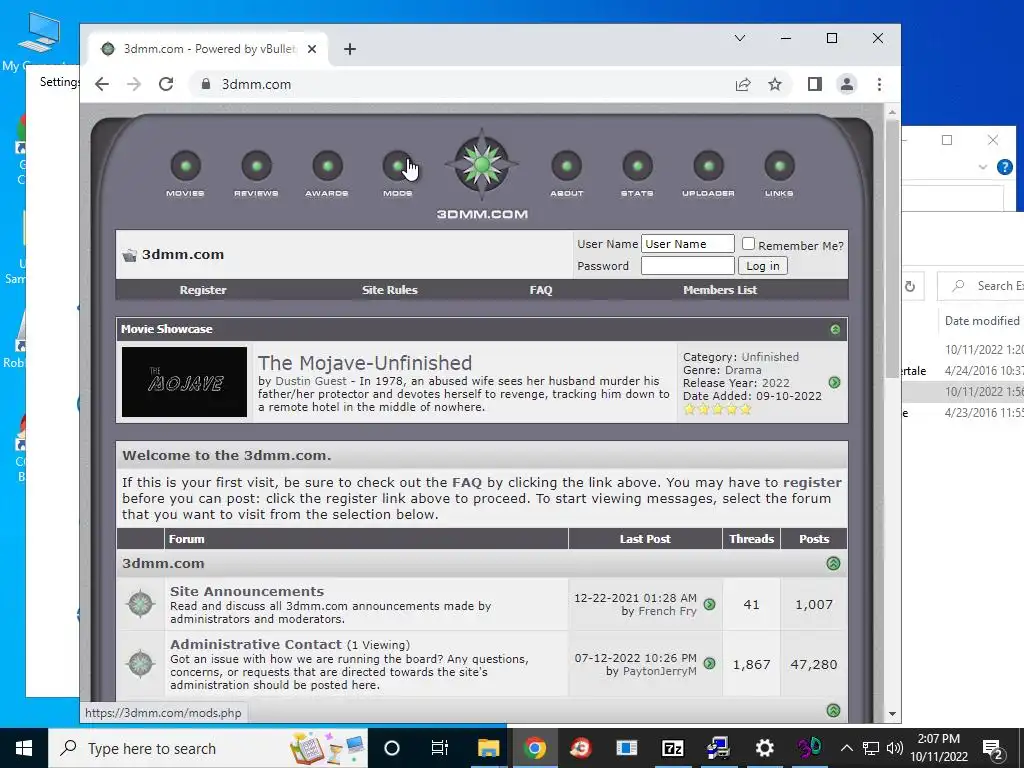Close the 3dmm.com tab
Image resolution: width=1024 pixels, height=768 pixels.
click(x=312, y=49)
